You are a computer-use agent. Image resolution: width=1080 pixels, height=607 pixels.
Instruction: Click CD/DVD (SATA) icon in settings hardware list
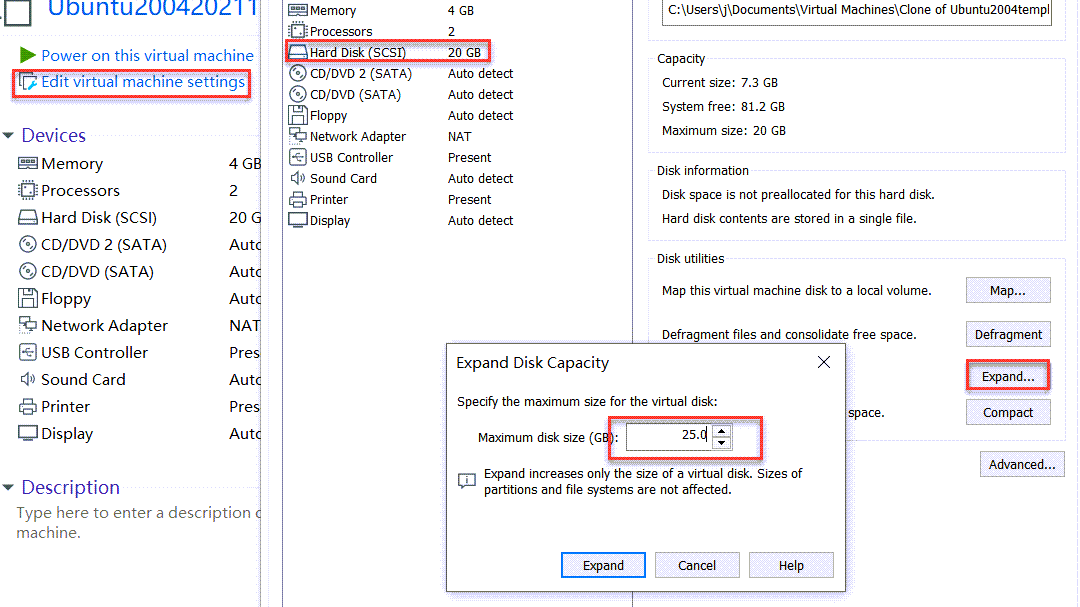pos(298,94)
